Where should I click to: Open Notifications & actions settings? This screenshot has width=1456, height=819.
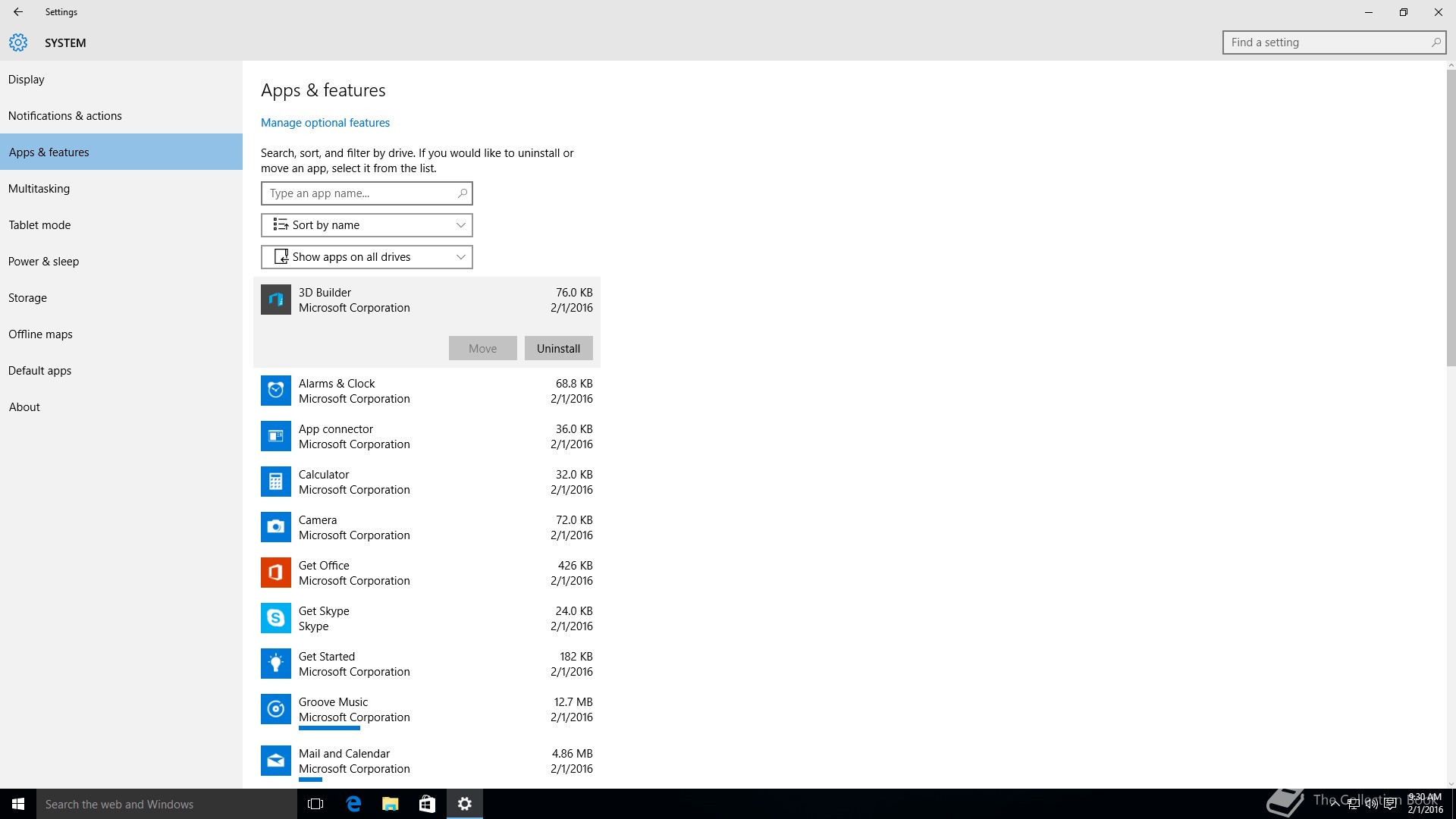tap(121, 116)
